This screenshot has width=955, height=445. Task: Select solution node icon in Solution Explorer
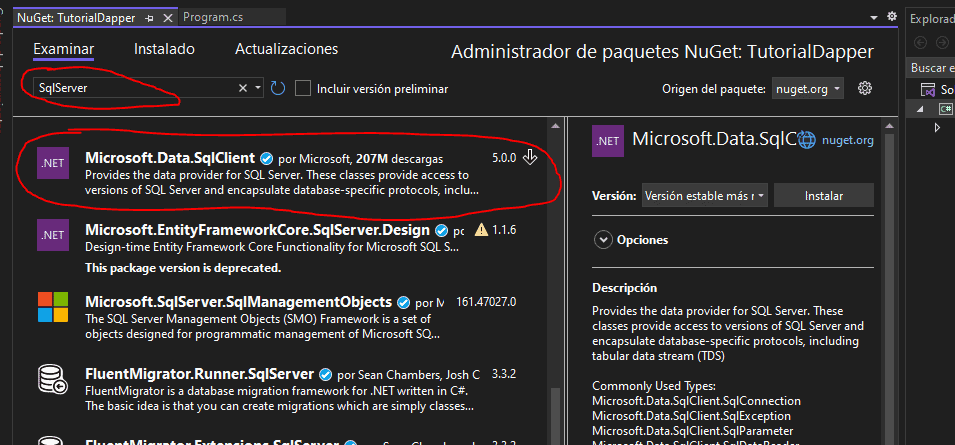928,90
